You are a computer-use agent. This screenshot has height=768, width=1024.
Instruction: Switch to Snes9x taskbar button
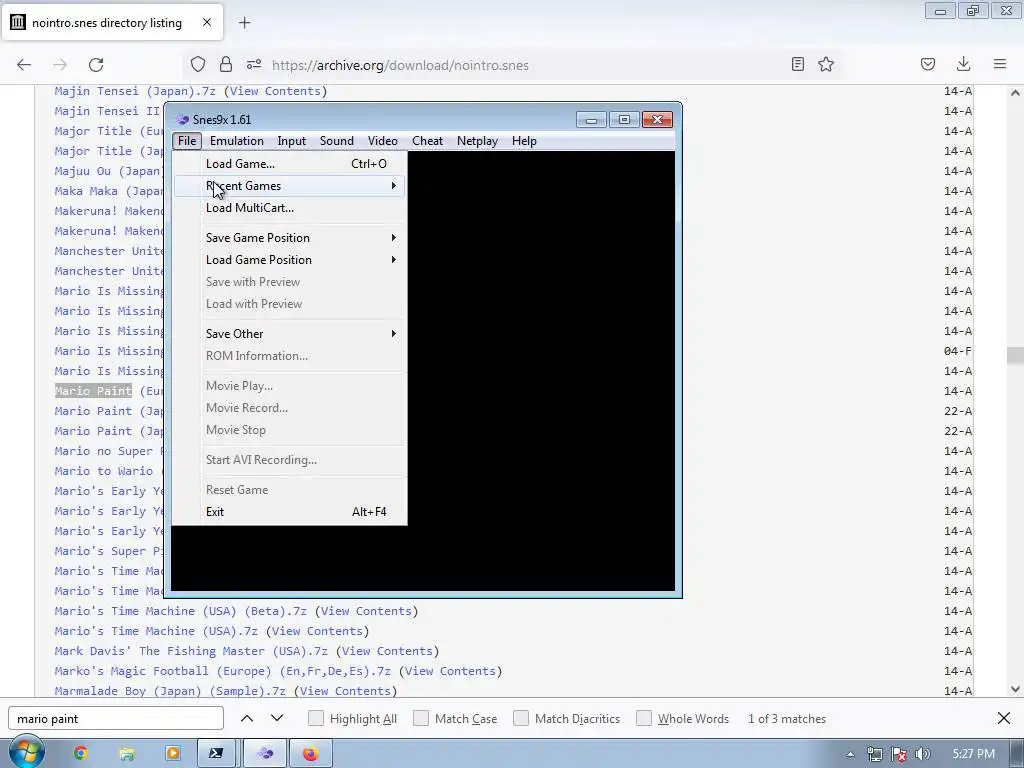(264, 754)
